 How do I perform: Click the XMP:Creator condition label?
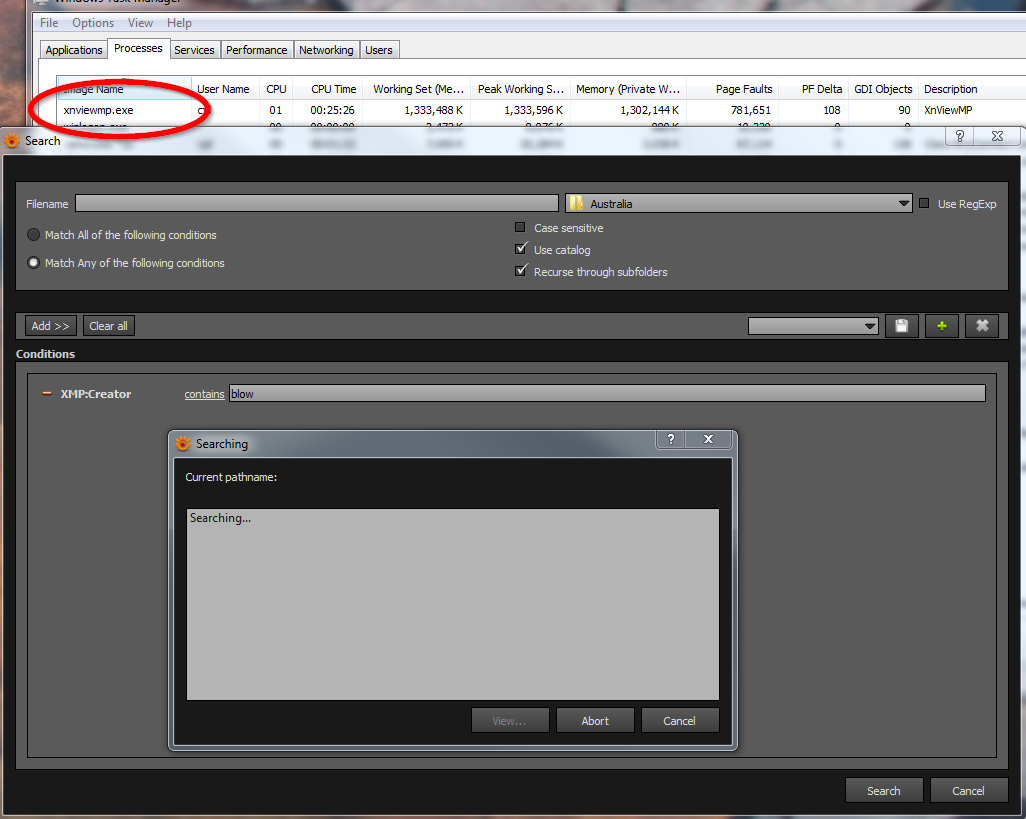tap(96, 394)
